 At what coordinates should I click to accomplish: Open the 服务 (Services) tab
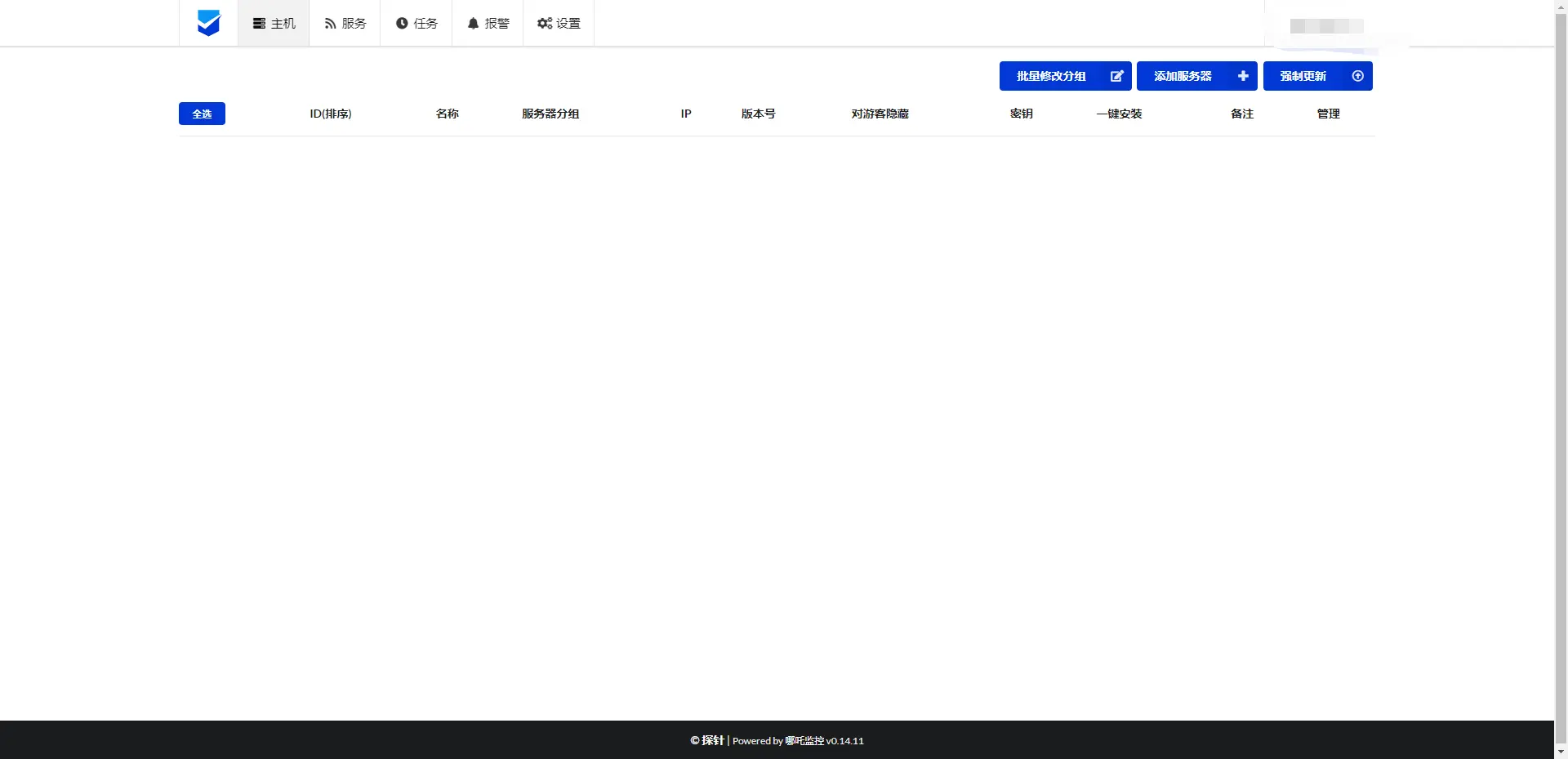point(345,23)
